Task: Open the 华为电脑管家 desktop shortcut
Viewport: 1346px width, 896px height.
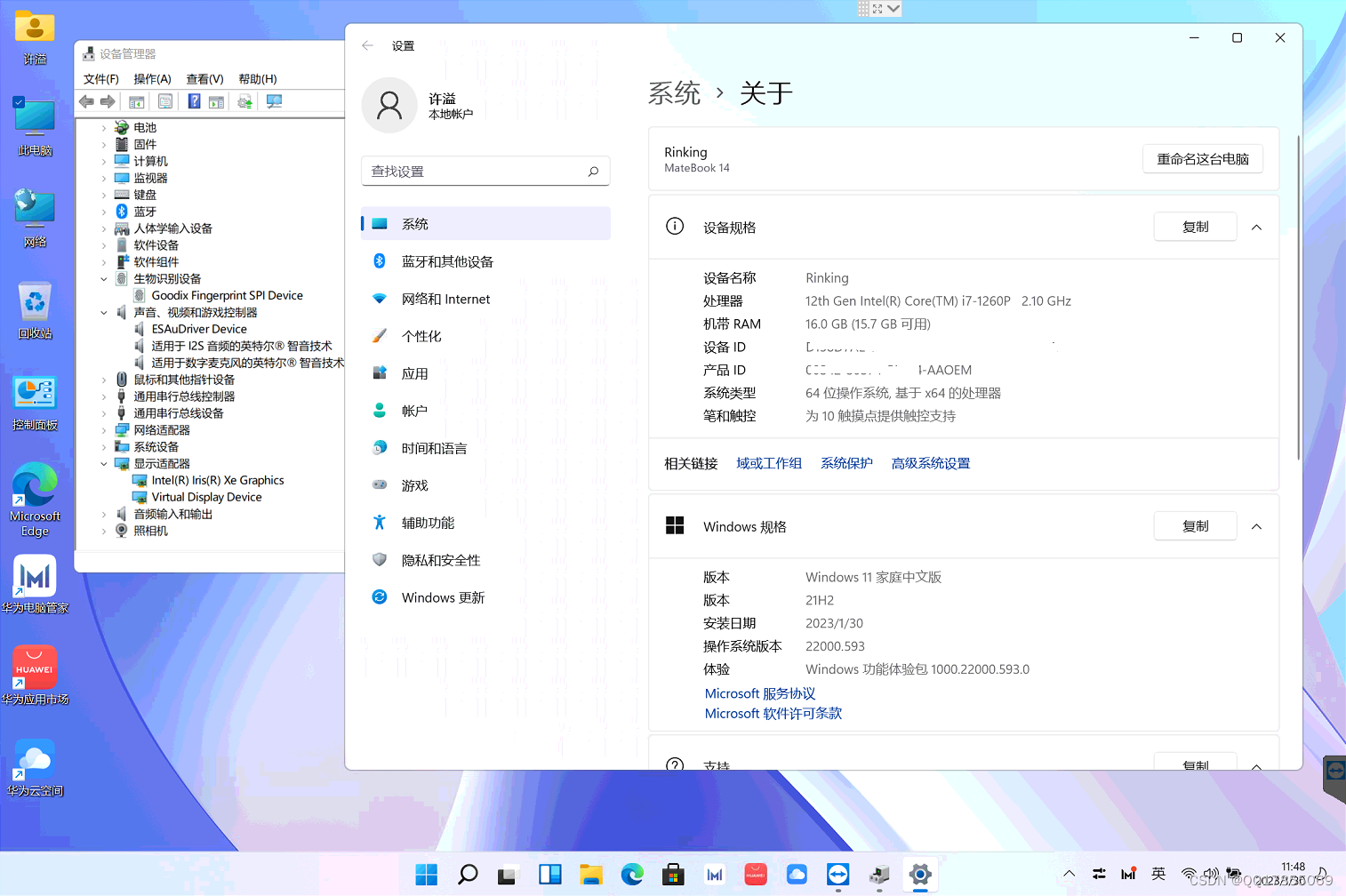Action: click(x=35, y=584)
